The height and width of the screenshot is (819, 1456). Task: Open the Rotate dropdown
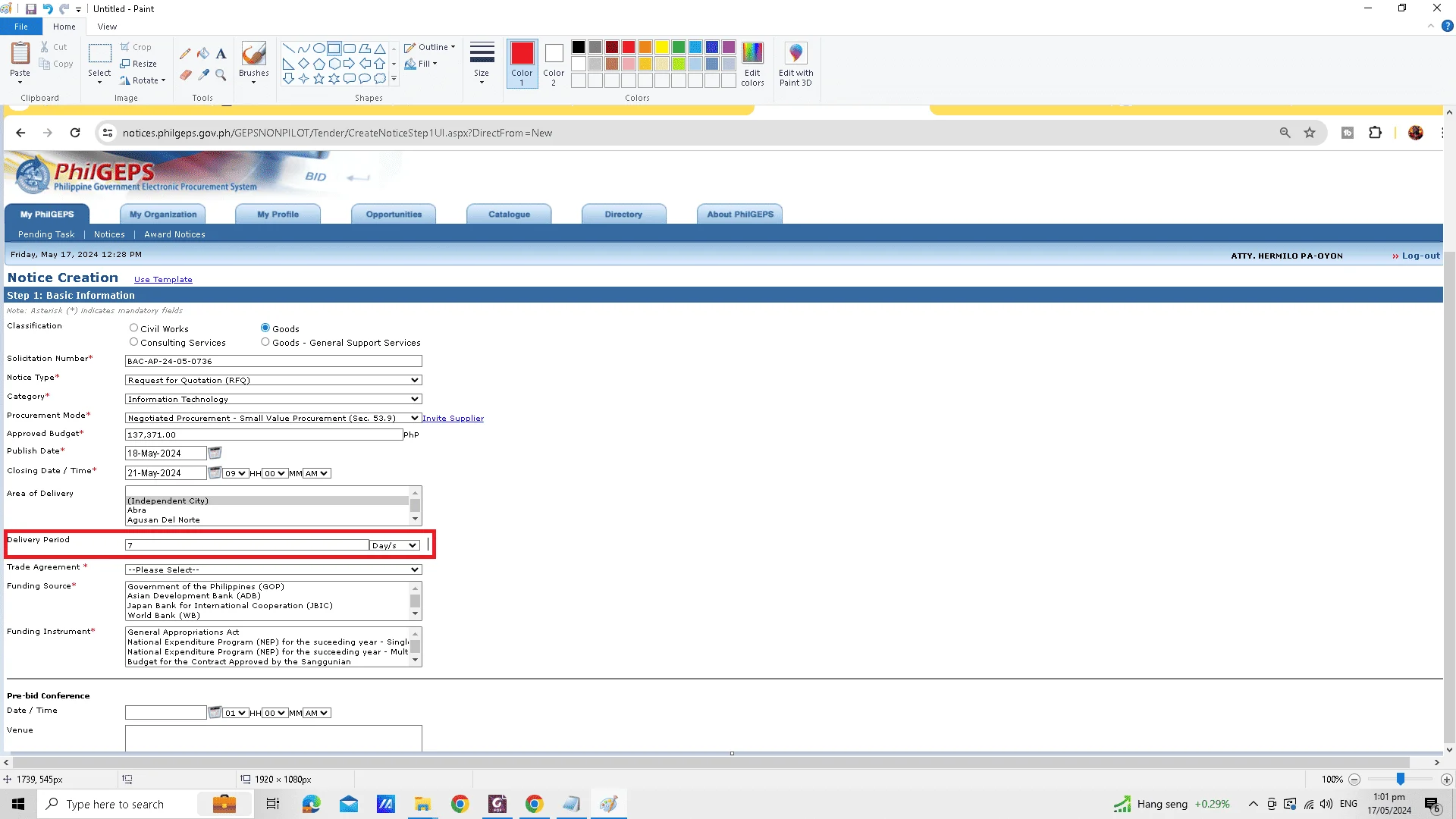[x=143, y=80]
